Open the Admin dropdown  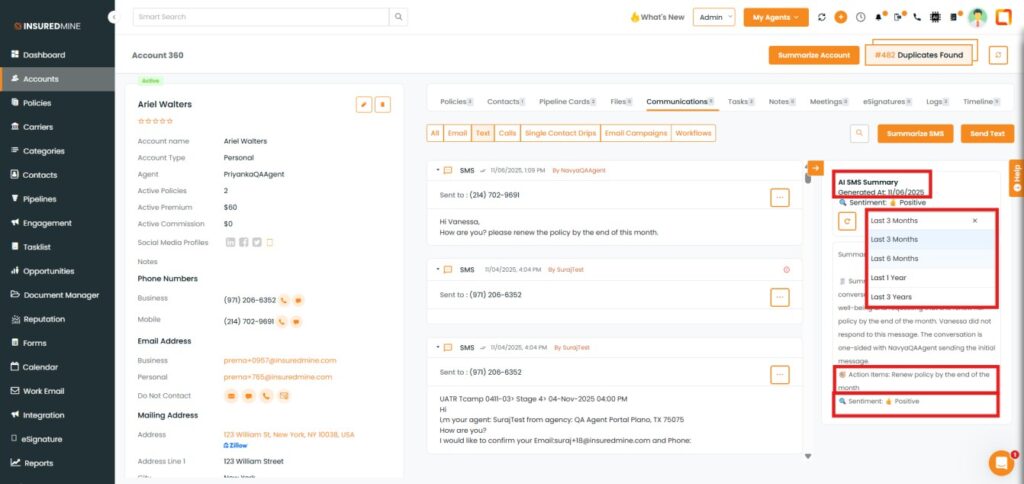click(714, 17)
